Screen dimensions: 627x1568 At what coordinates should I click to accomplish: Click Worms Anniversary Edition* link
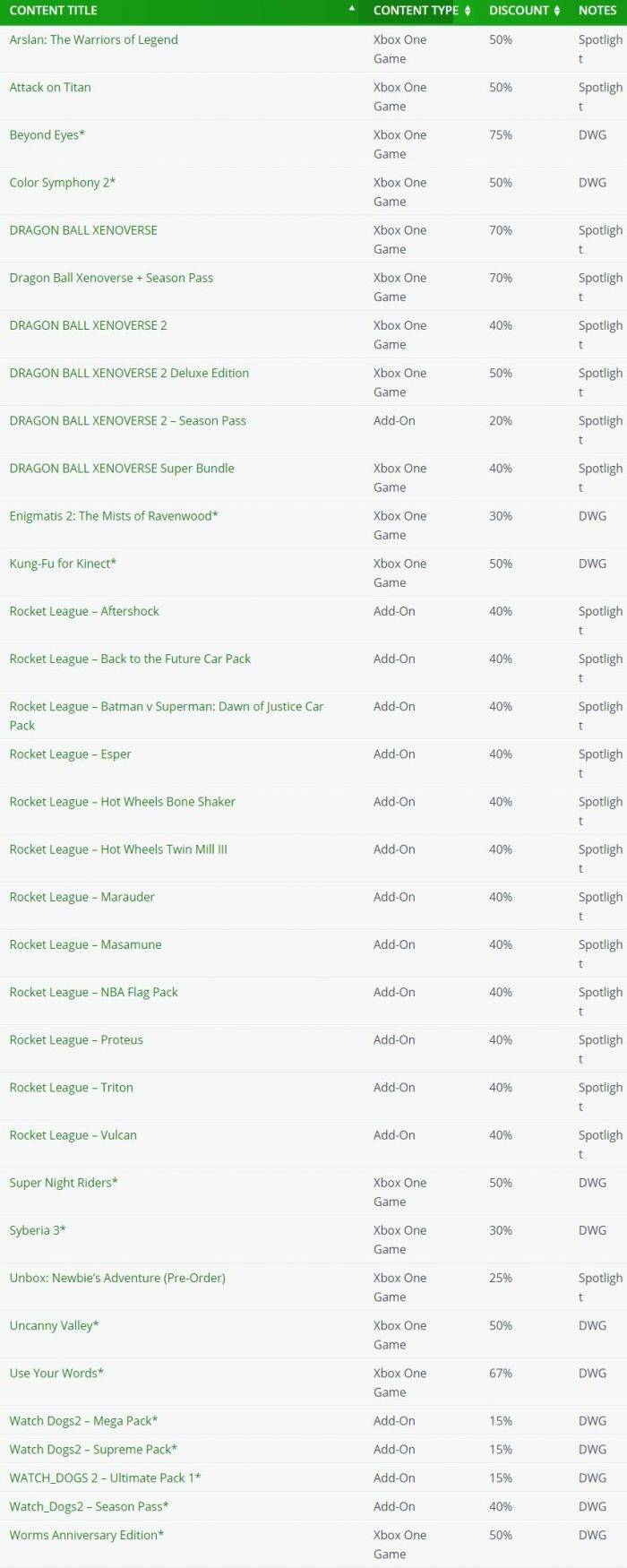pos(86,1535)
